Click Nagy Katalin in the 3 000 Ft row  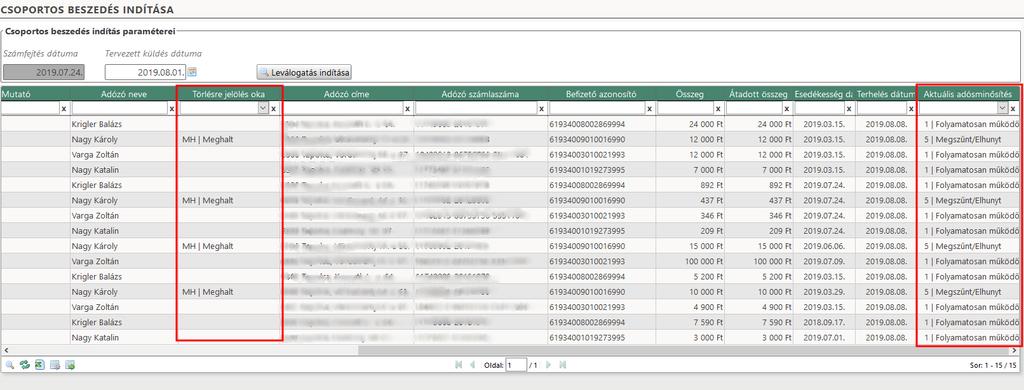95,338
